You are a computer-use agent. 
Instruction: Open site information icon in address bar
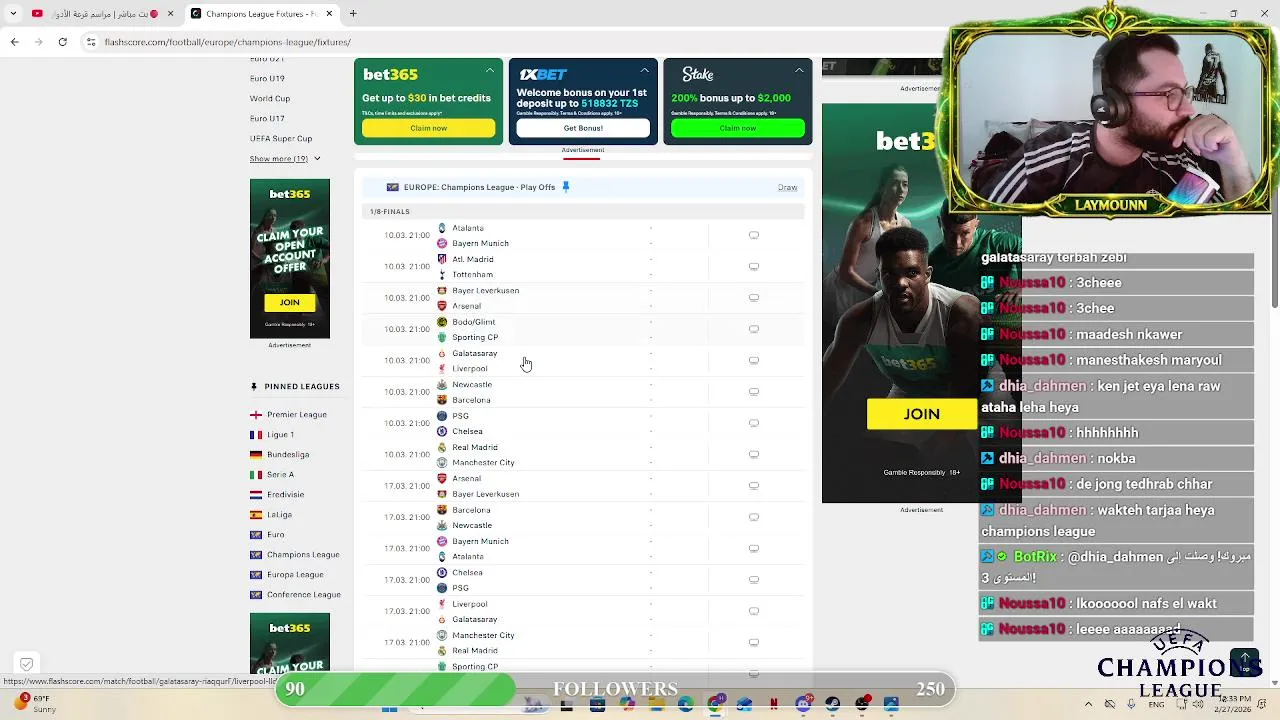pyautogui.click(x=91, y=42)
